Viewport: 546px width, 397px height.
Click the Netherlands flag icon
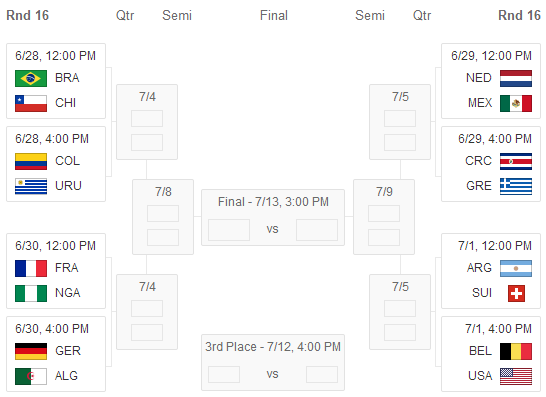tap(516, 78)
